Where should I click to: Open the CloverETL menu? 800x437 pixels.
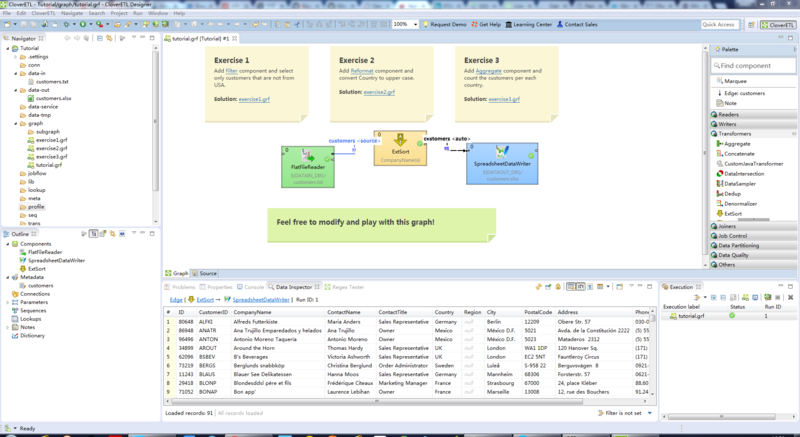[x=43, y=13]
